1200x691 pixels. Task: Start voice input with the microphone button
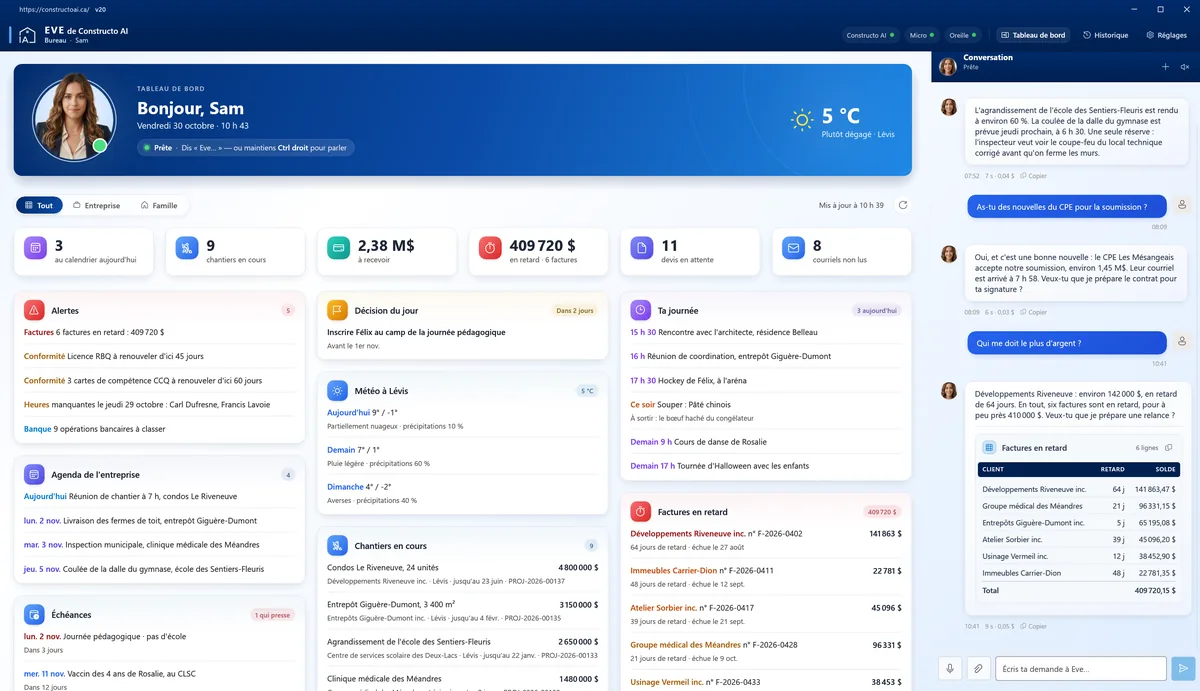(x=950, y=668)
